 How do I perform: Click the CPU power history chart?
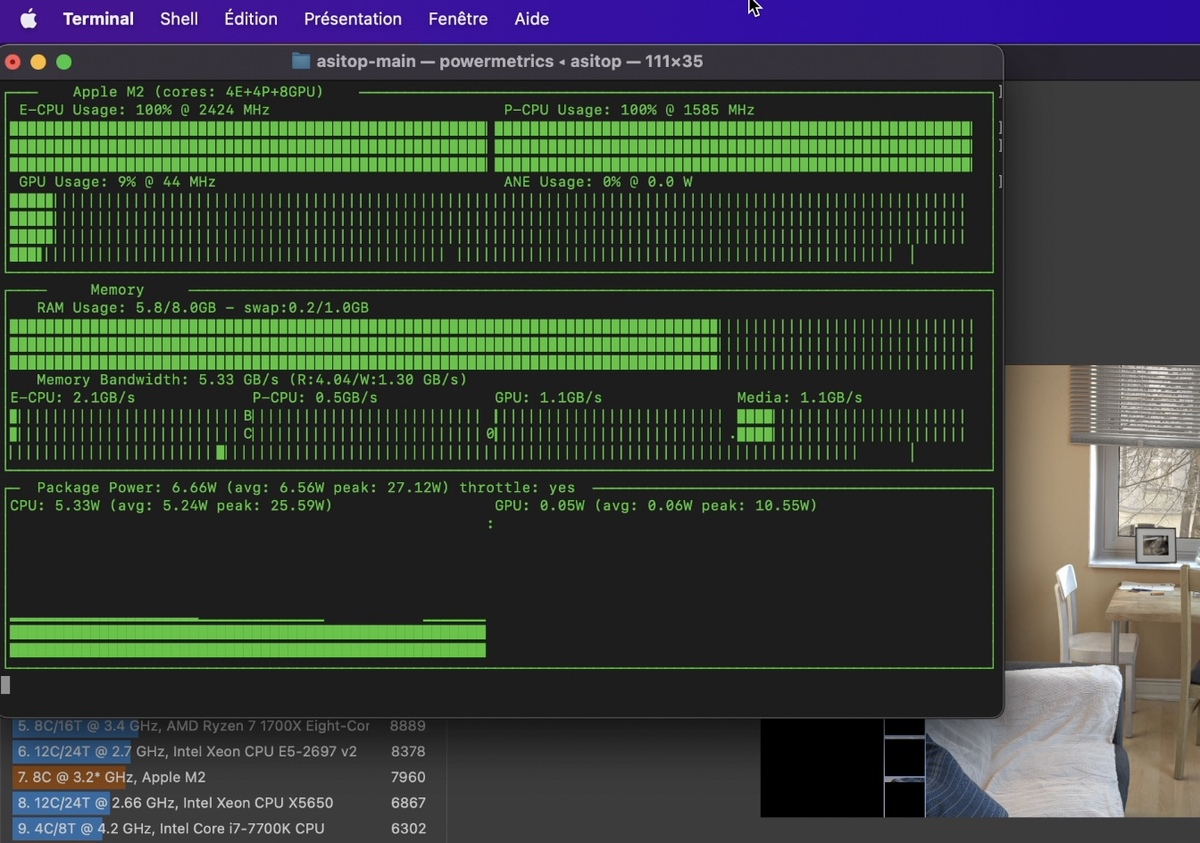pos(248,638)
